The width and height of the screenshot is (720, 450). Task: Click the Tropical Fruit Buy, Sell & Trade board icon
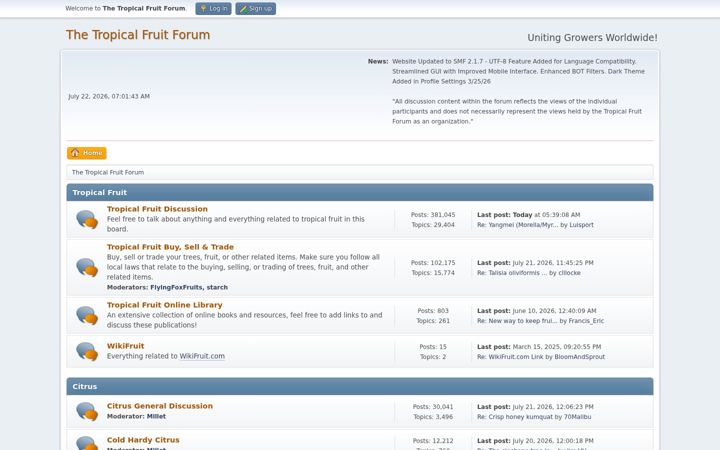87,267
